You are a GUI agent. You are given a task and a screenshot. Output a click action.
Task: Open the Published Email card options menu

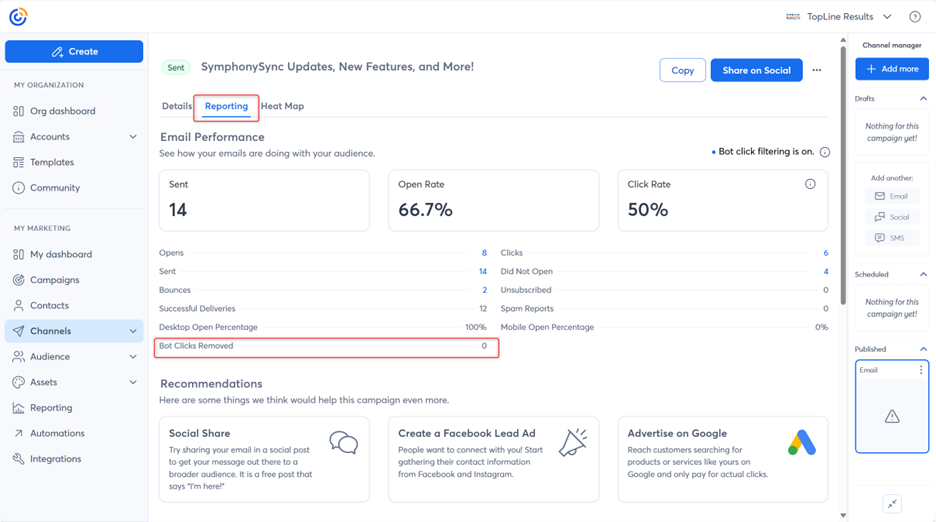(x=921, y=370)
